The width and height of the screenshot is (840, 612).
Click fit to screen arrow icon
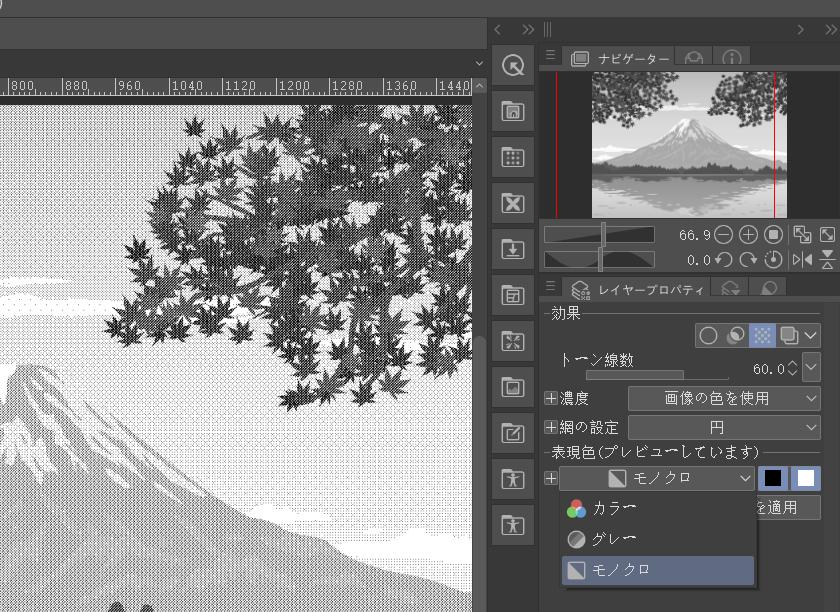[x=827, y=235]
